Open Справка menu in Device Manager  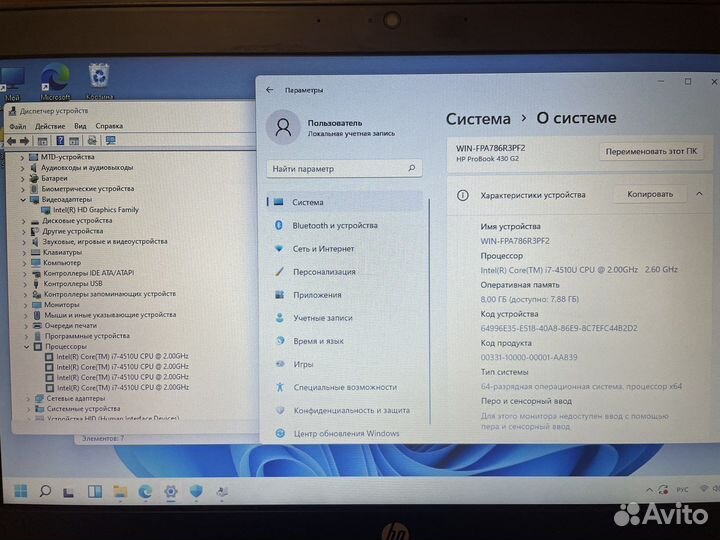(109, 126)
